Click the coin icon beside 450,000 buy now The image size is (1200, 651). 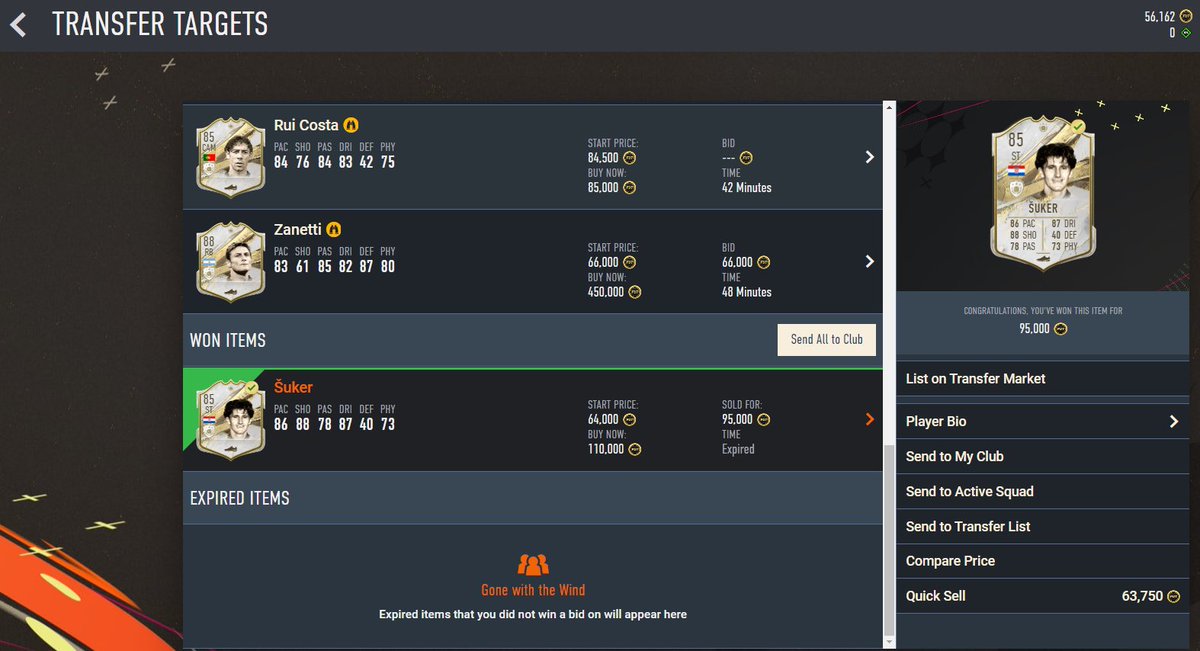point(635,292)
